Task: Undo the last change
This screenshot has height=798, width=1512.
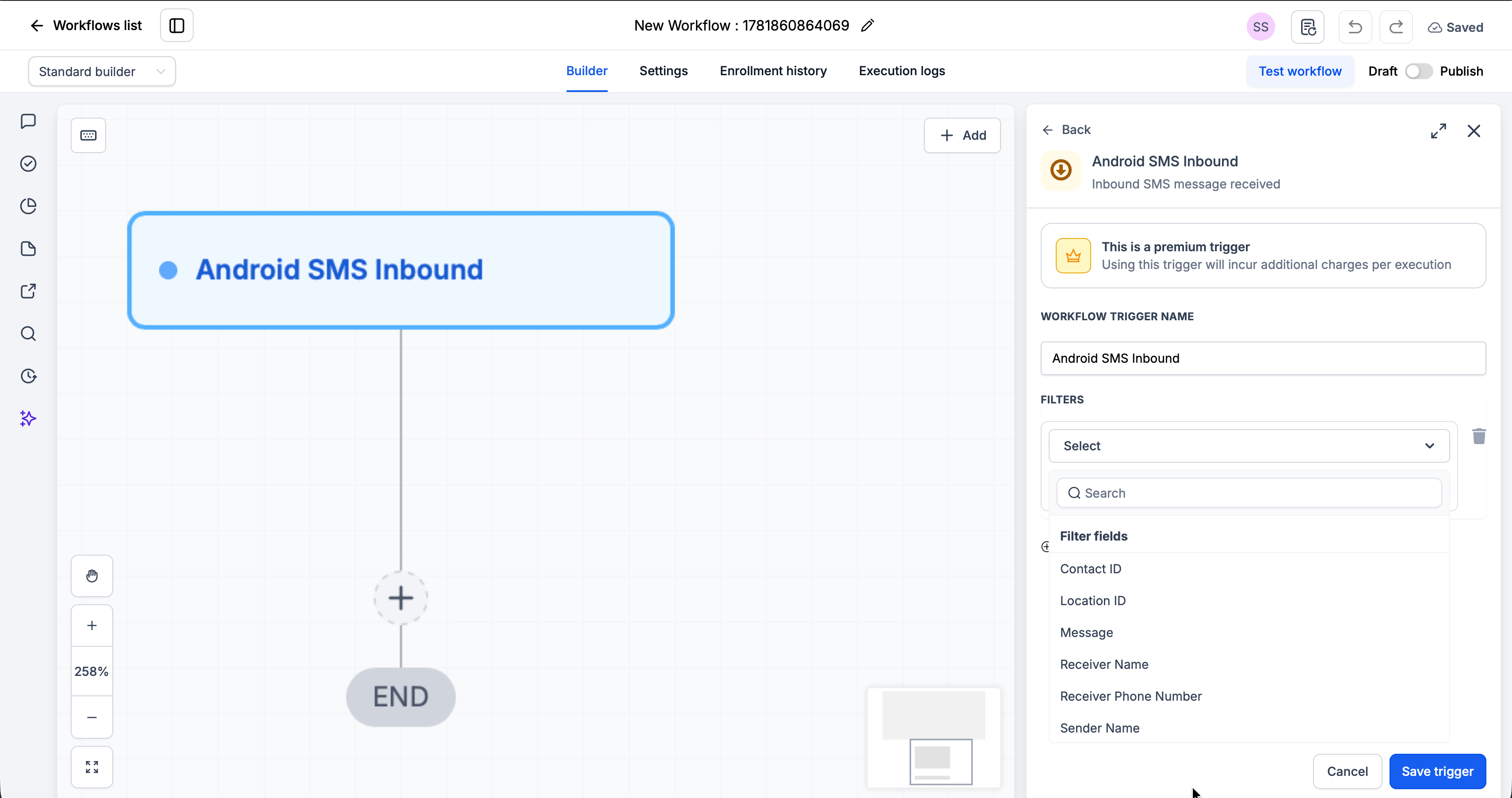Action: click(1355, 27)
